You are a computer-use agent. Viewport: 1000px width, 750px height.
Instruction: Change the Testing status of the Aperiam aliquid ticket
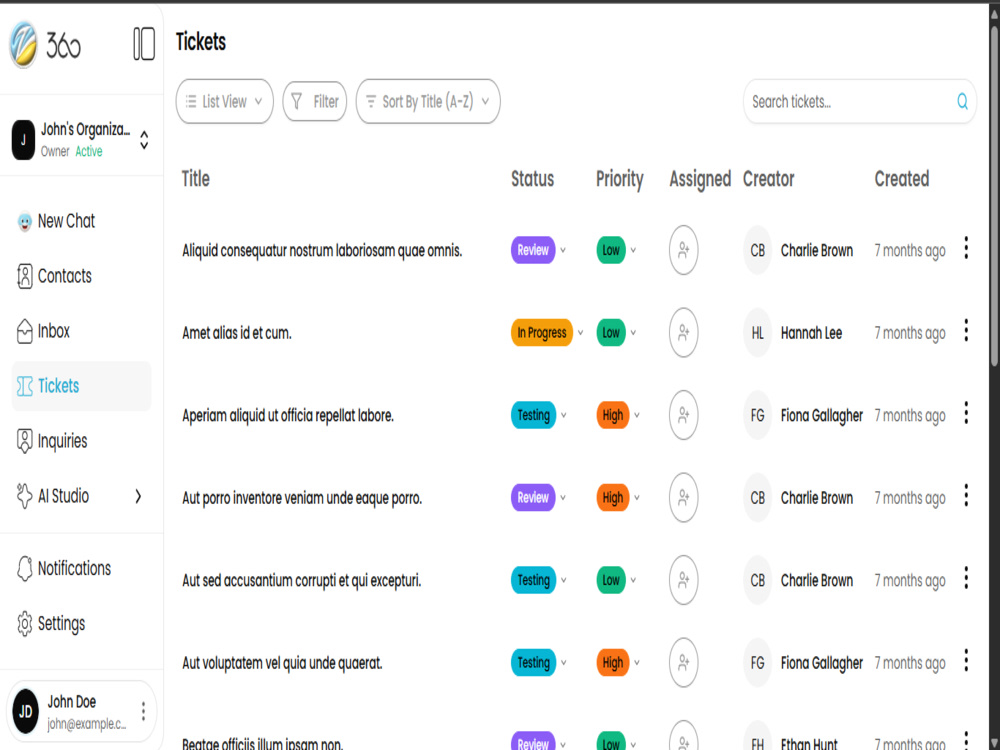pyautogui.click(x=539, y=415)
